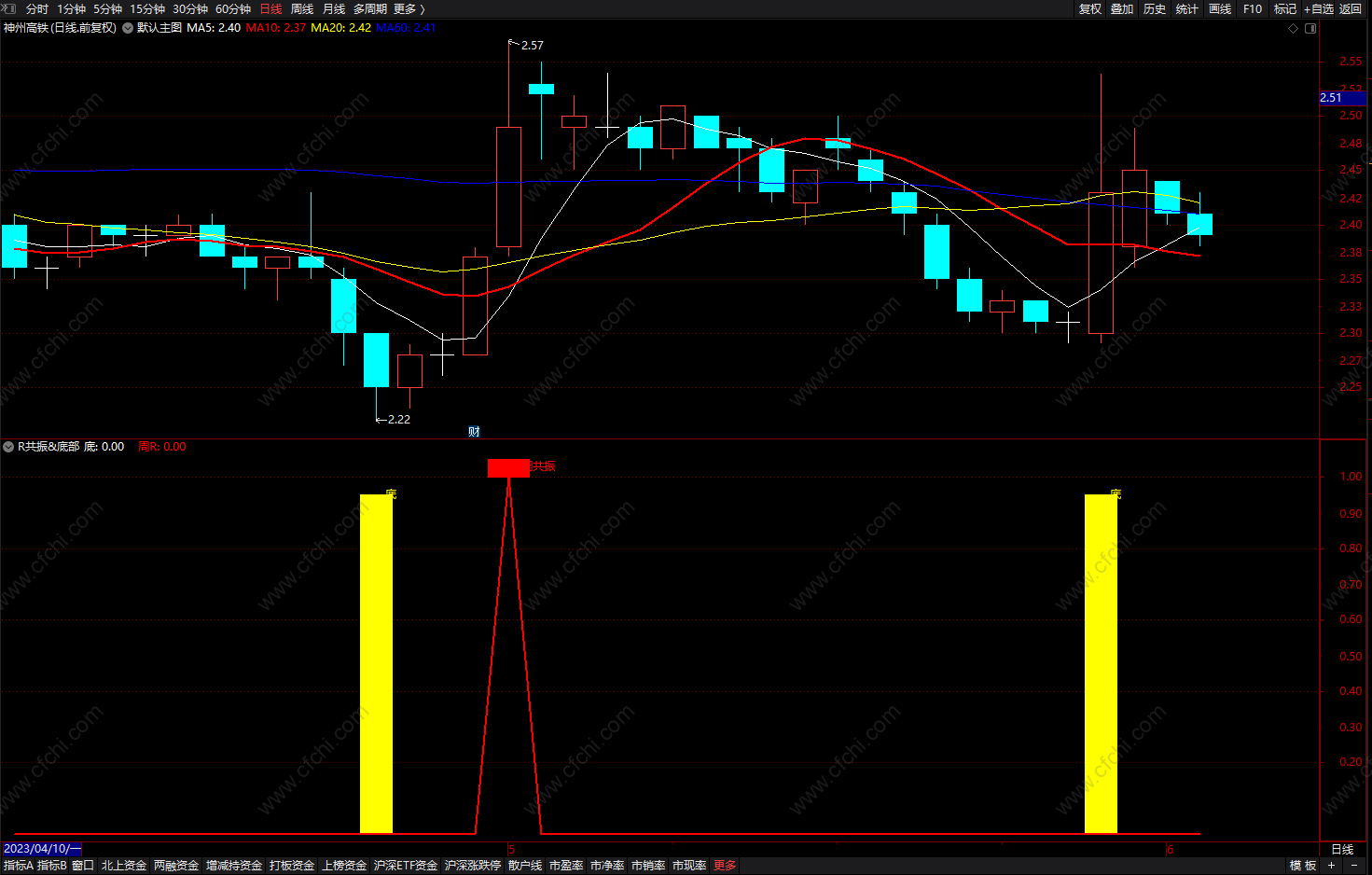Select the 日线 daily period

pos(270,8)
